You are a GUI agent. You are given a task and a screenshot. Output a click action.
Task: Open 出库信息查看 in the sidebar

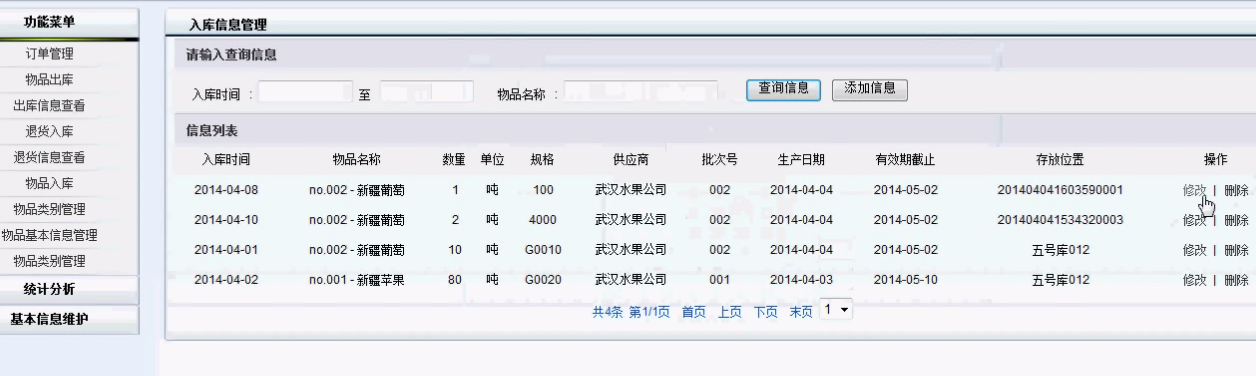(49, 105)
